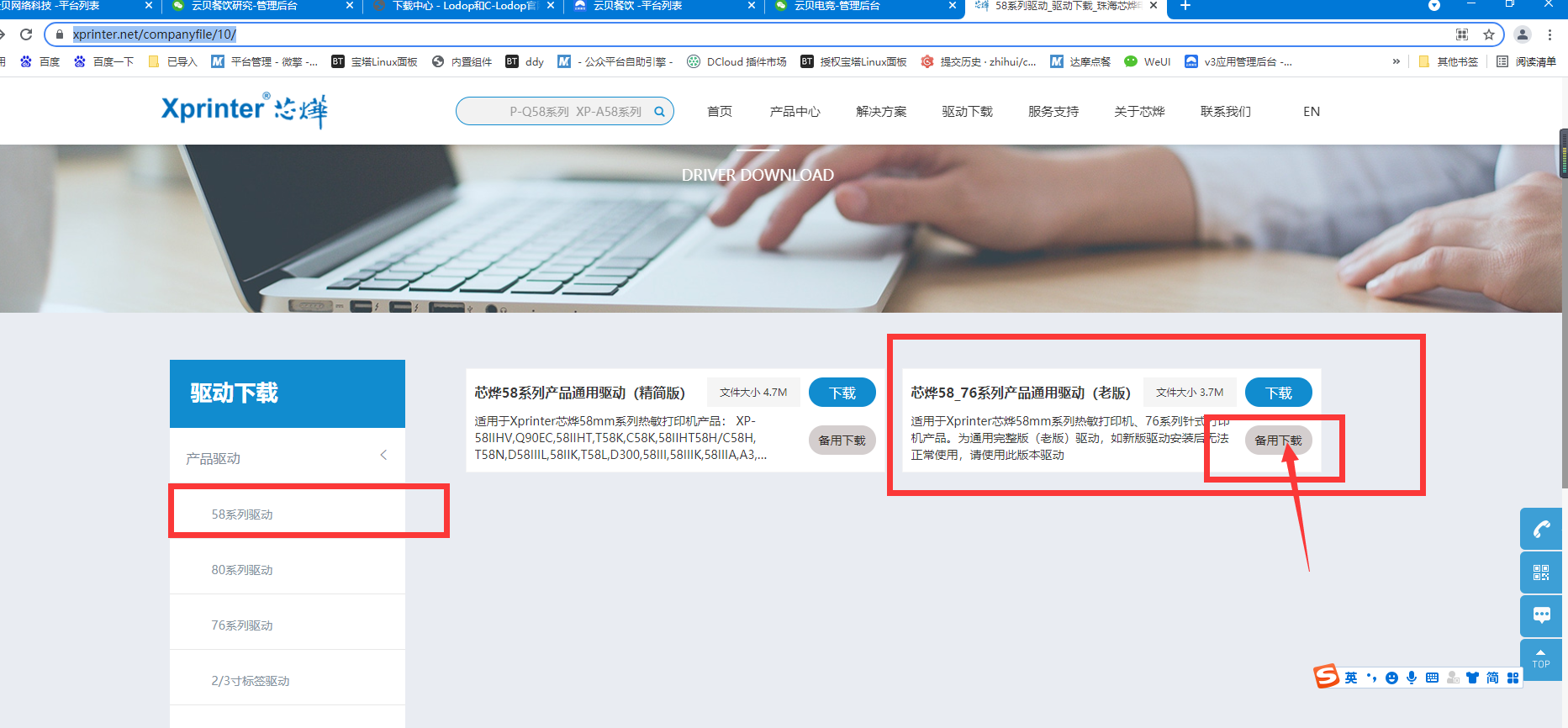Toggle Sogou 简 simplified/traditional mode

point(1492,678)
